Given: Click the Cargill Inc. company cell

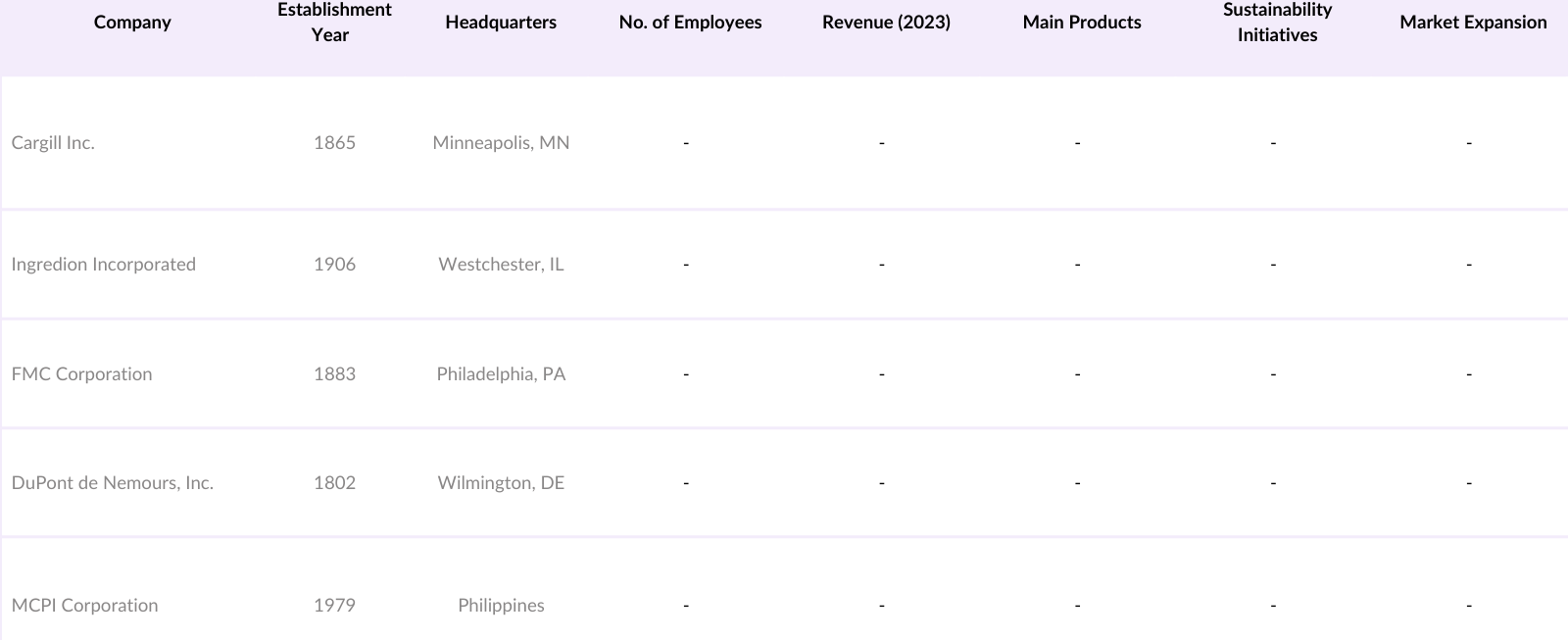Looking at the screenshot, I should 53,143.
